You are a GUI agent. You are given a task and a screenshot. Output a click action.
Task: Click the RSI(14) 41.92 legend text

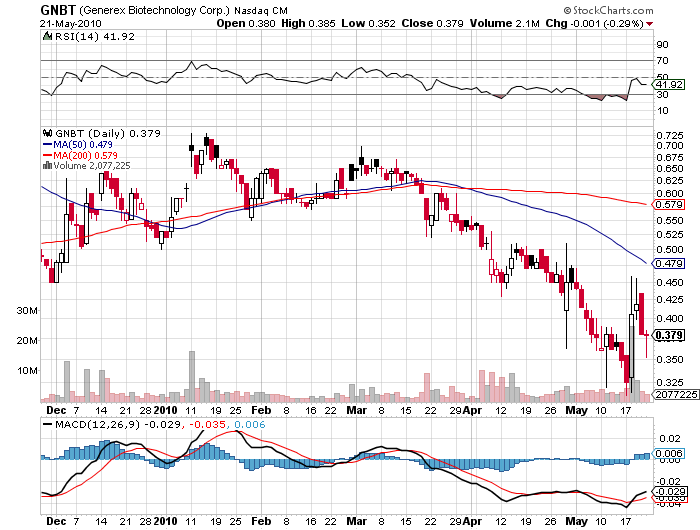95,36
